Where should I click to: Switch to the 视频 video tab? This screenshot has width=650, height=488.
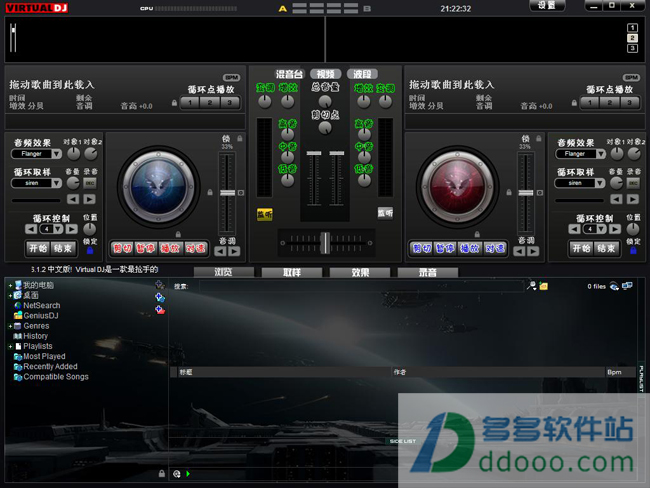tap(325, 74)
